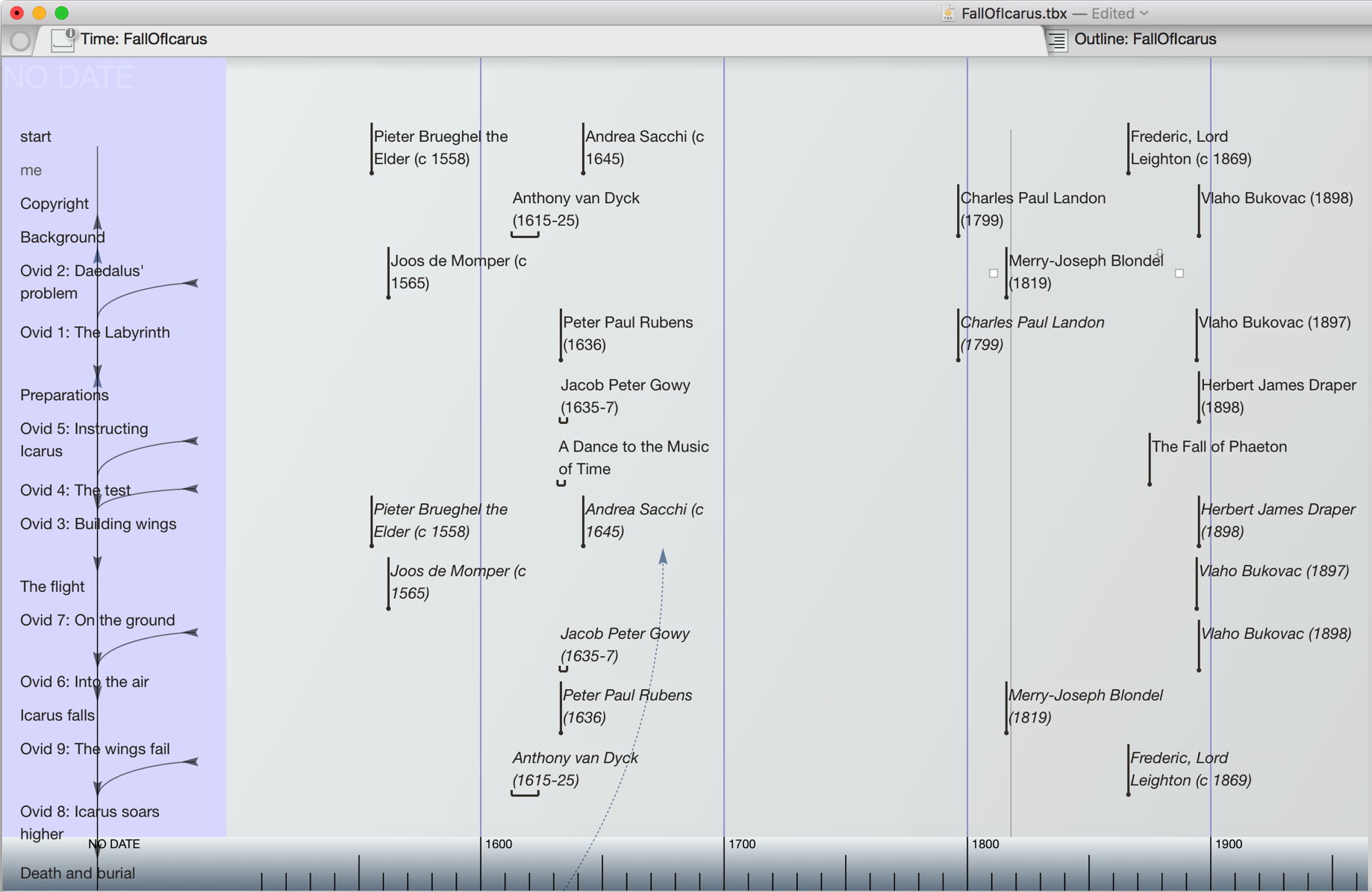Click the green full-screen window button
This screenshot has height=892, width=1372.
coord(62,13)
